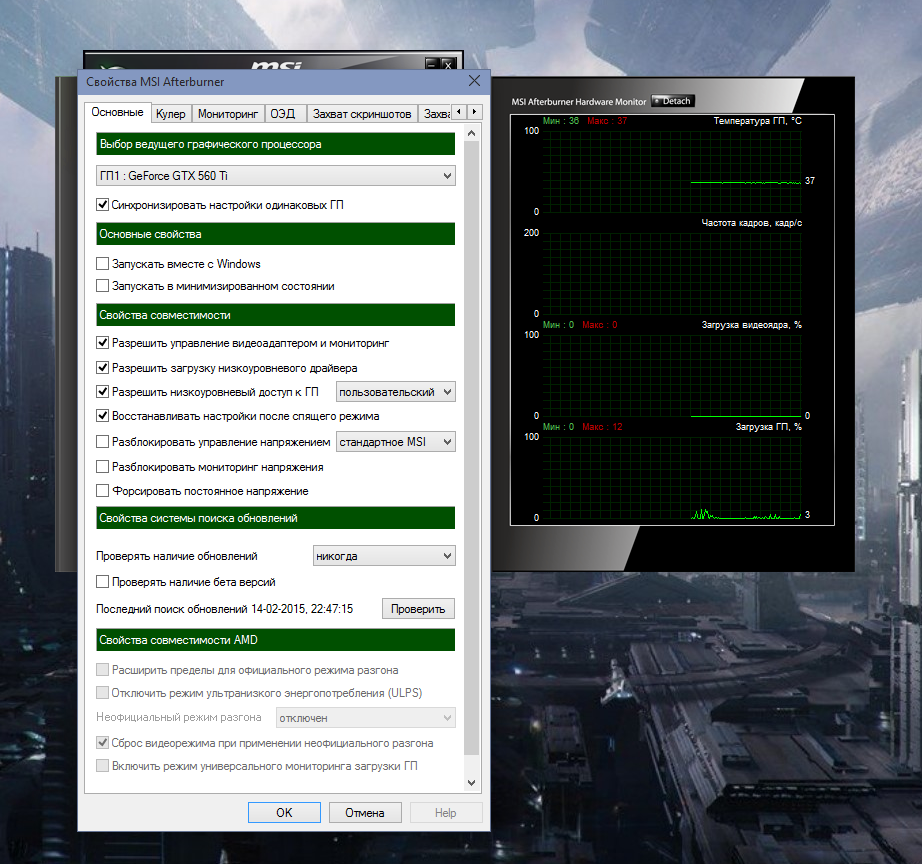Click Проверять наличие обновлений label
The height and width of the screenshot is (864, 922).
(x=176, y=556)
